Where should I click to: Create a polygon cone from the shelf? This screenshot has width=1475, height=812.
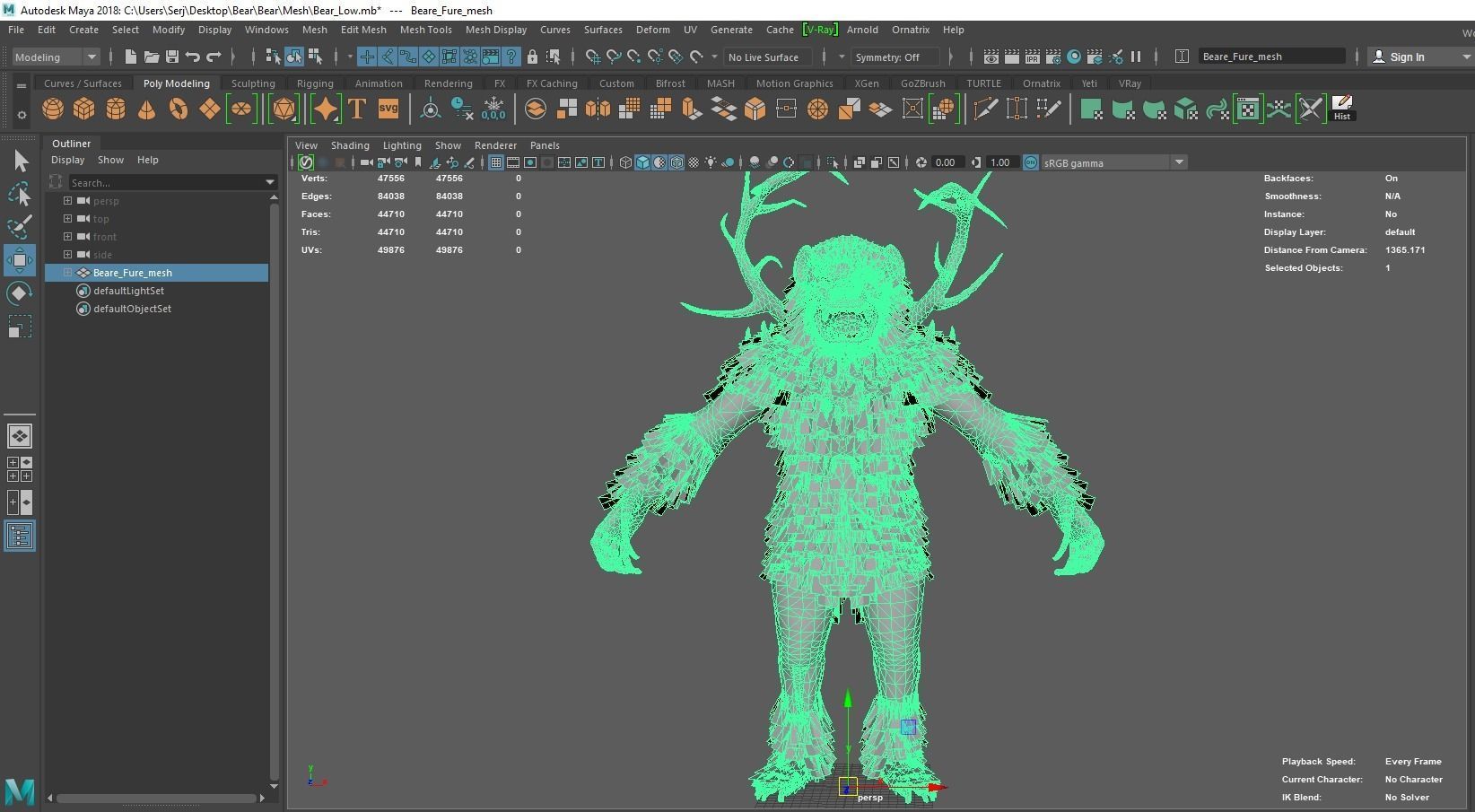point(146,109)
